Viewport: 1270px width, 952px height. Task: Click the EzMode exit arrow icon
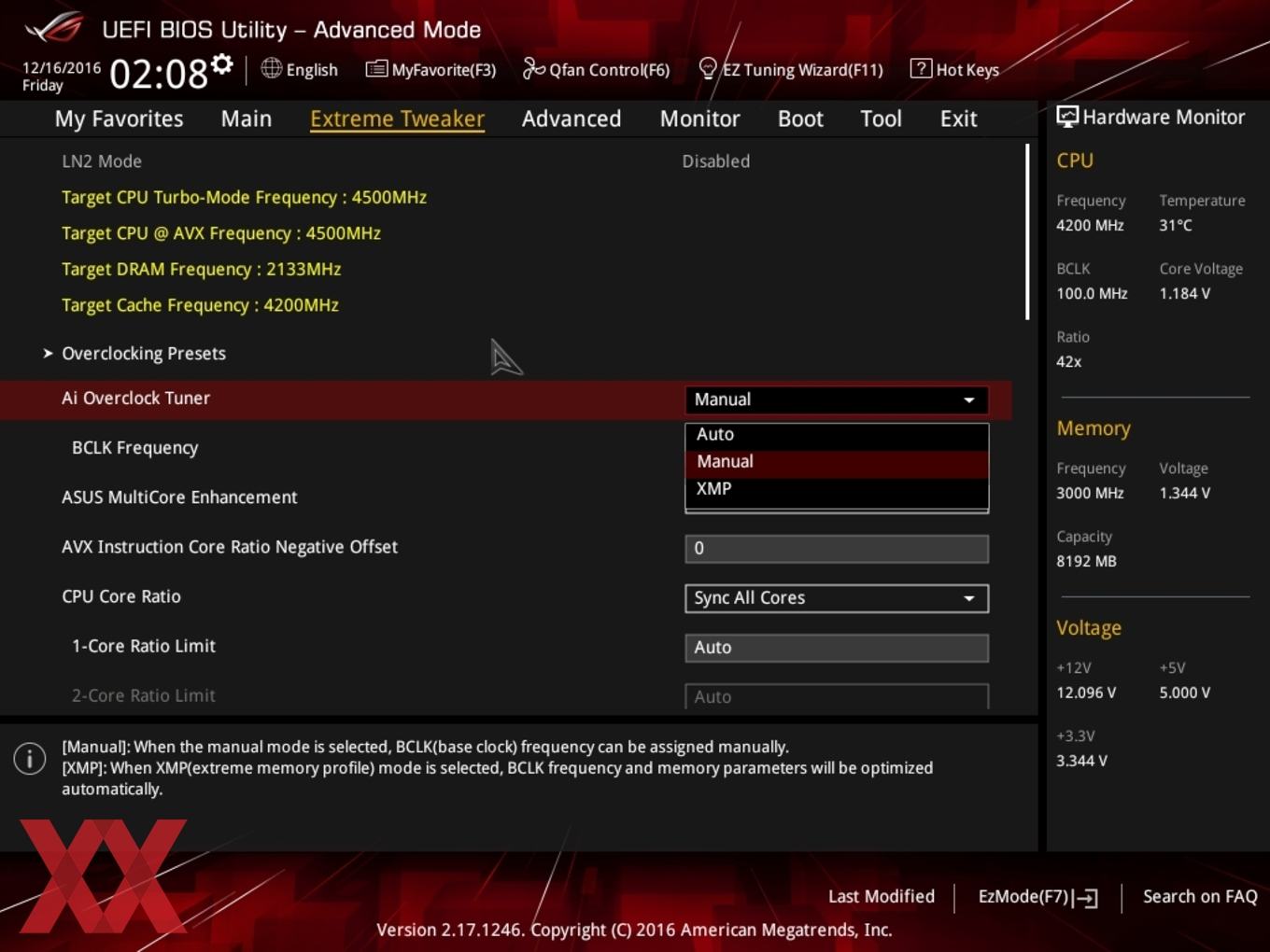tap(1085, 898)
